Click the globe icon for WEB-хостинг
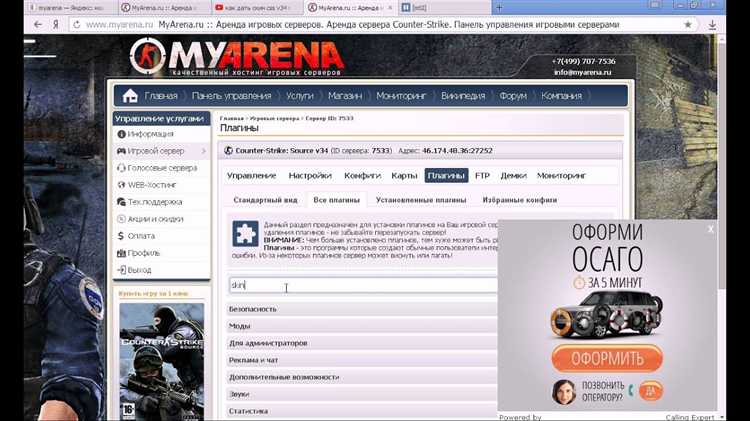Image resolution: width=750 pixels, height=421 pixels. click(x=121, y=185)
